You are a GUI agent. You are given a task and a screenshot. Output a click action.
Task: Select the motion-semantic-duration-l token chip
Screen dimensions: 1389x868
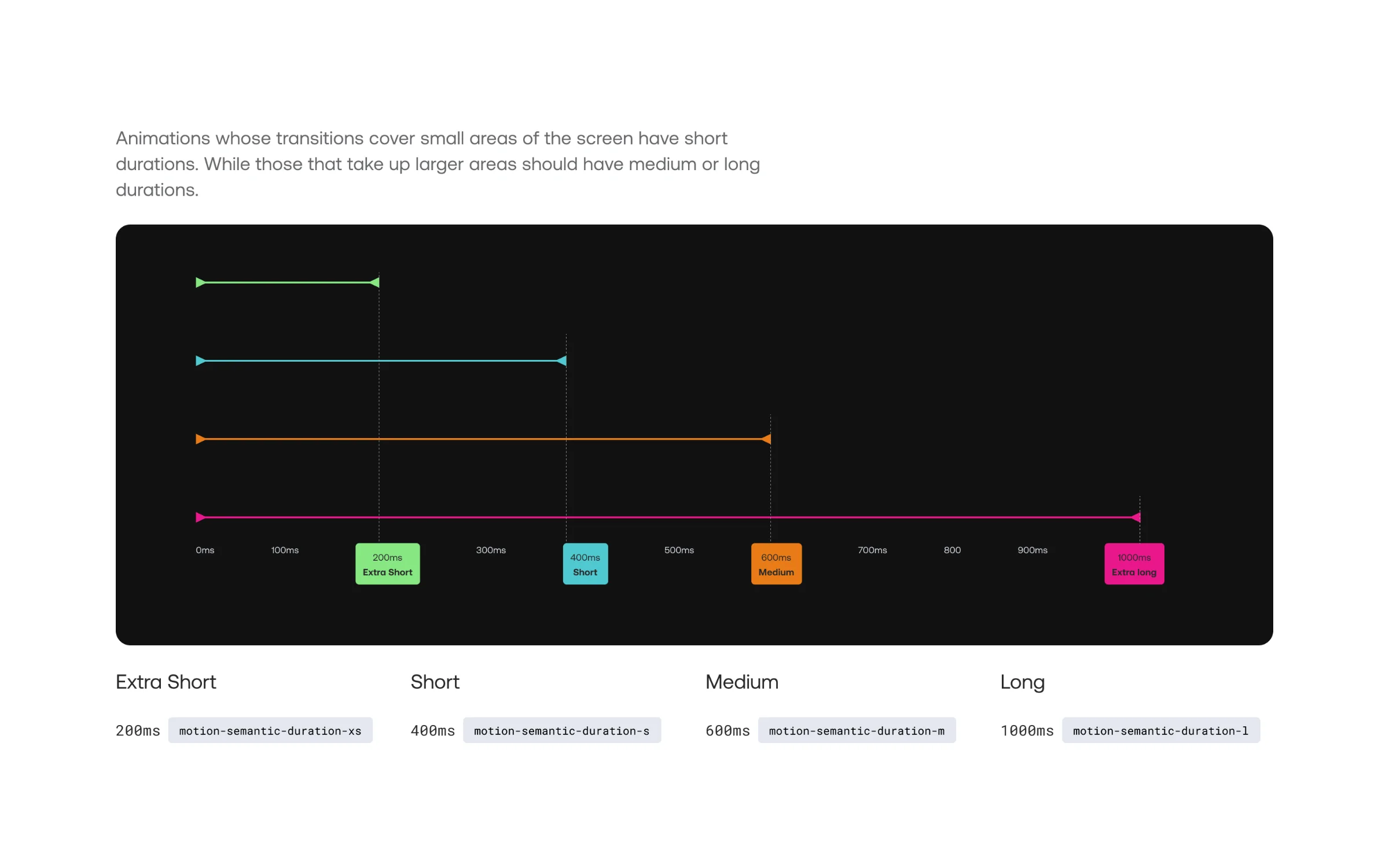1160,730
